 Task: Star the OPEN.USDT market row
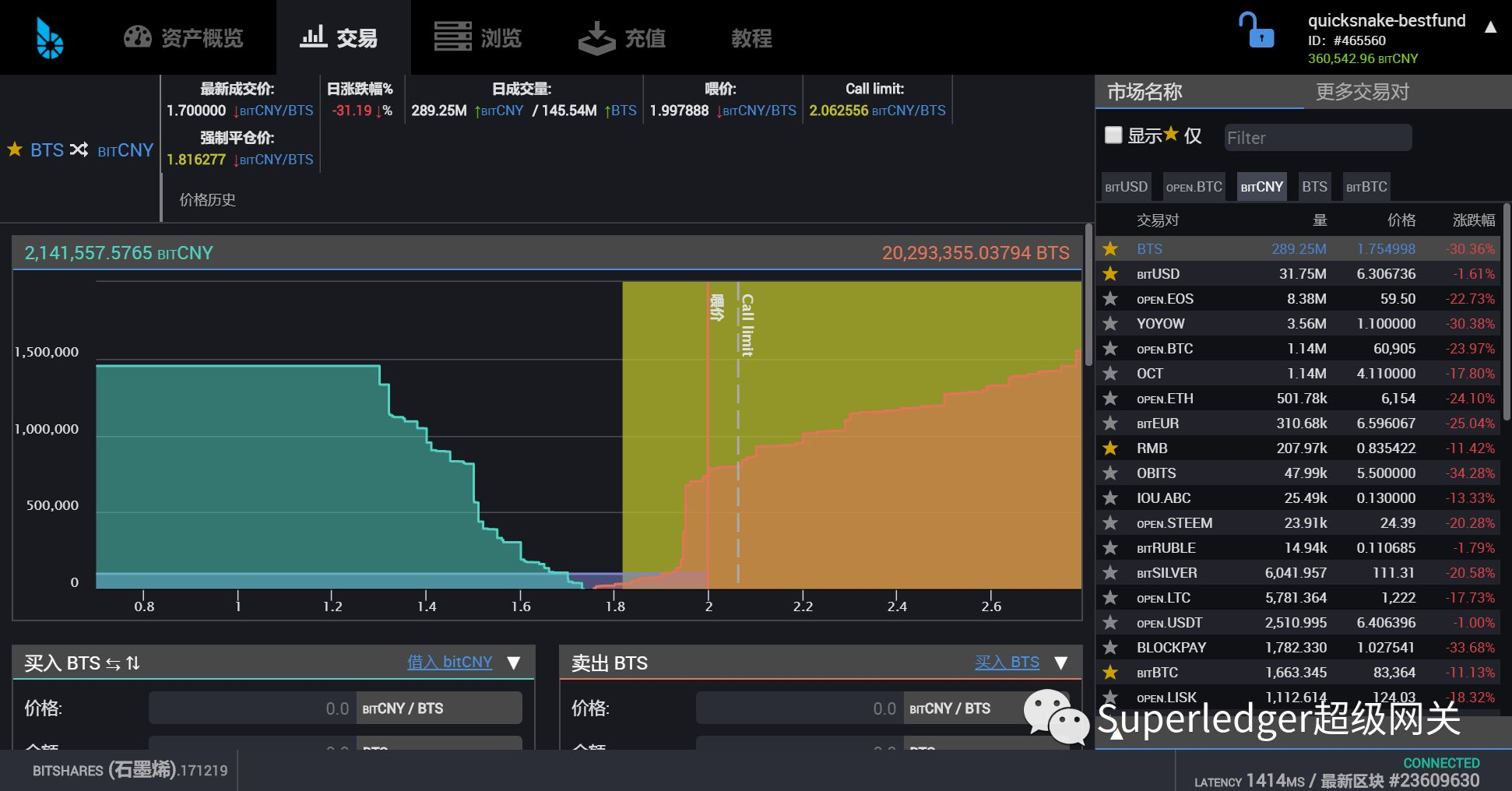coord(1110,622)
